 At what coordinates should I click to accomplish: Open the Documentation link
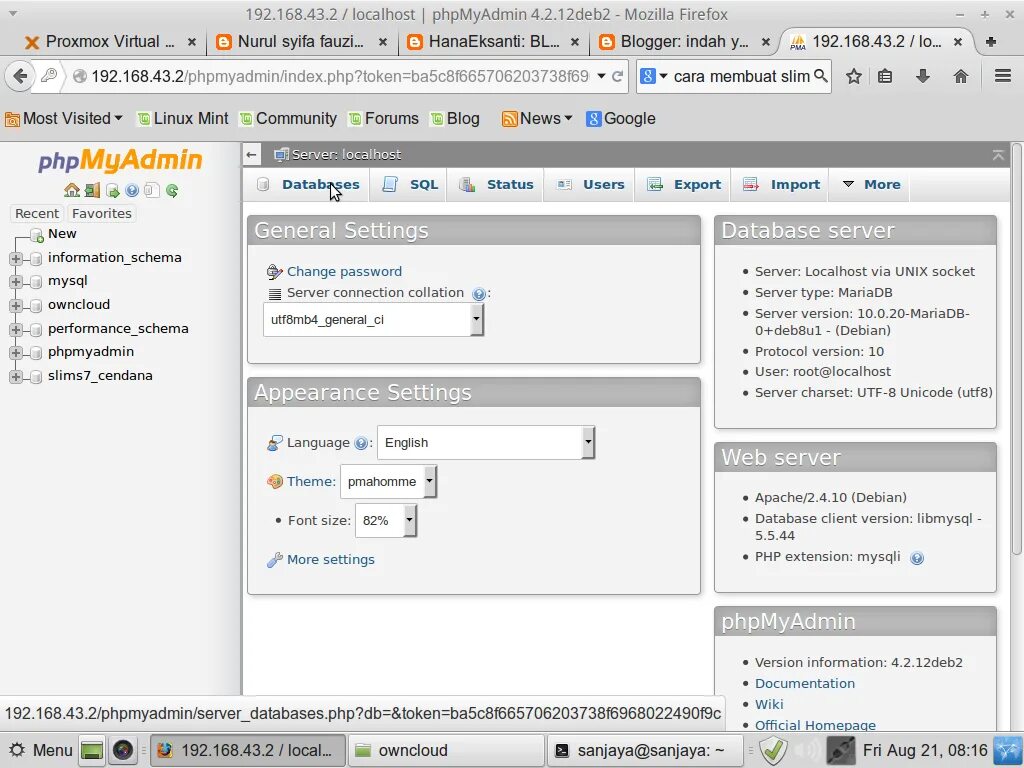[x=805, y=684]
